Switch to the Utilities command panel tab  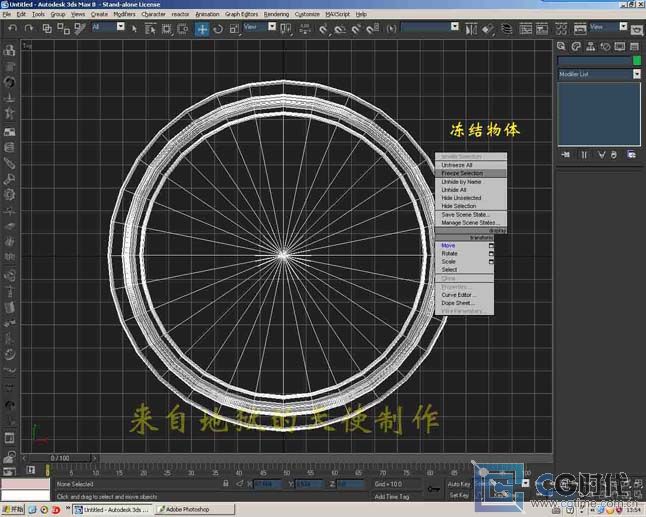pyautogui.click(x=634, y=47)
